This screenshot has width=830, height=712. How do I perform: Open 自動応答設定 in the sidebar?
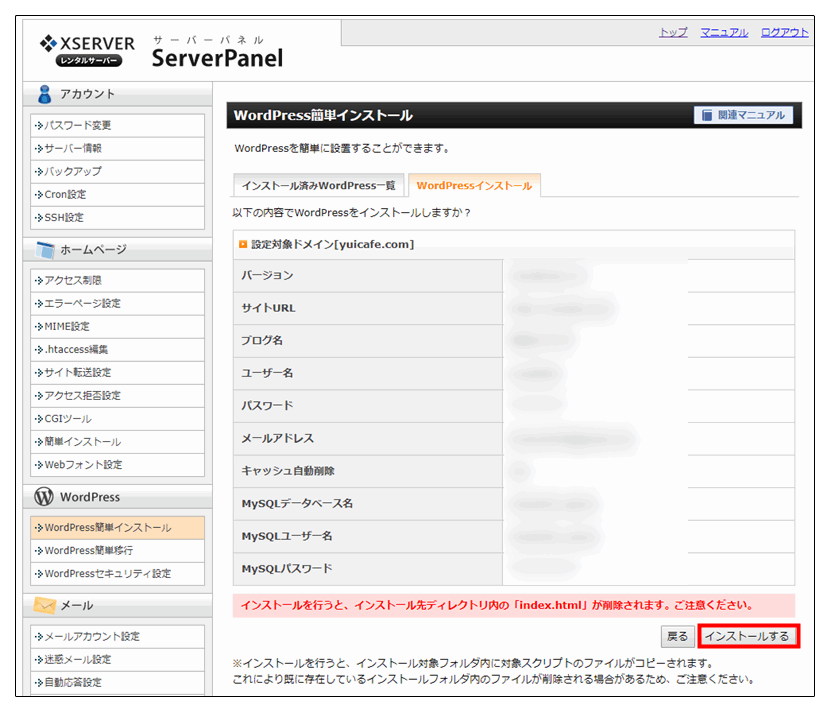pos(118,683)
